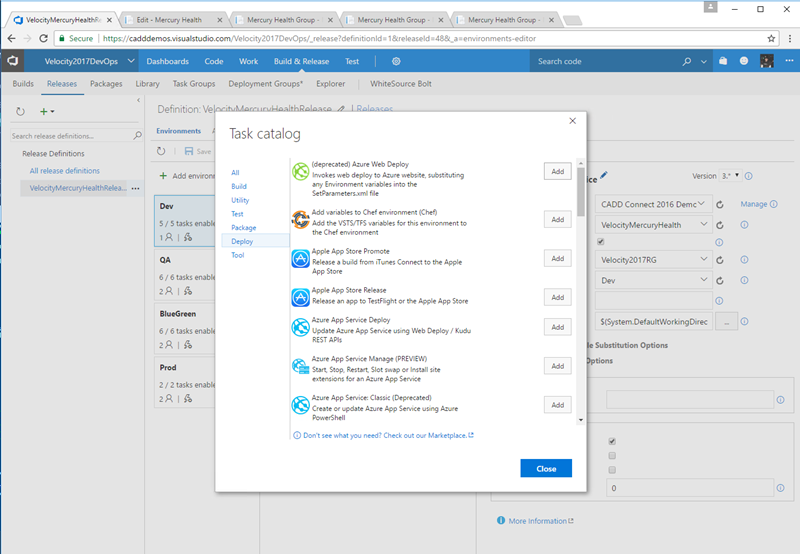Switch to the Library tab

147,84
